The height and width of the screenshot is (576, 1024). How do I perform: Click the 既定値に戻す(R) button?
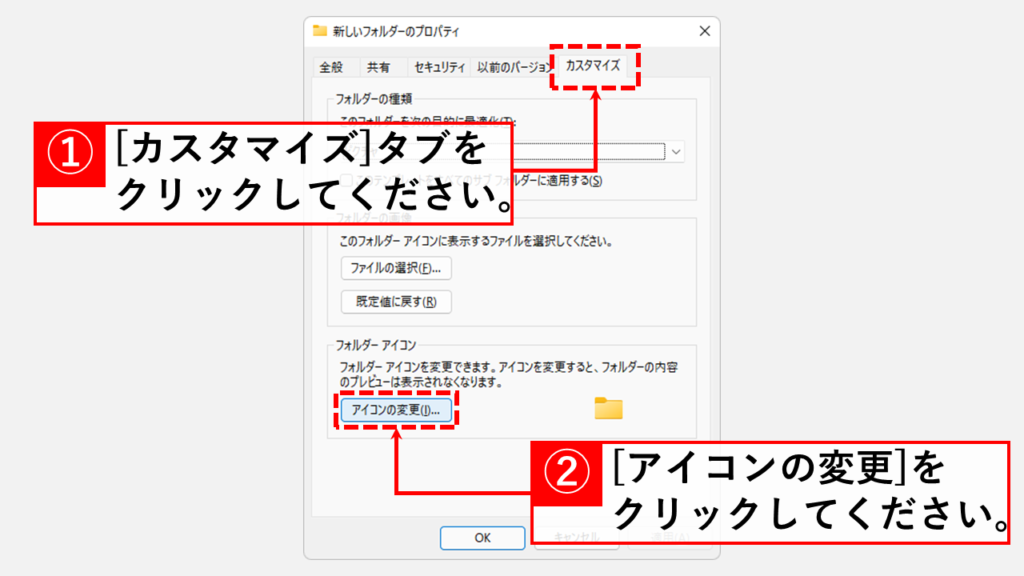point(396,302)
